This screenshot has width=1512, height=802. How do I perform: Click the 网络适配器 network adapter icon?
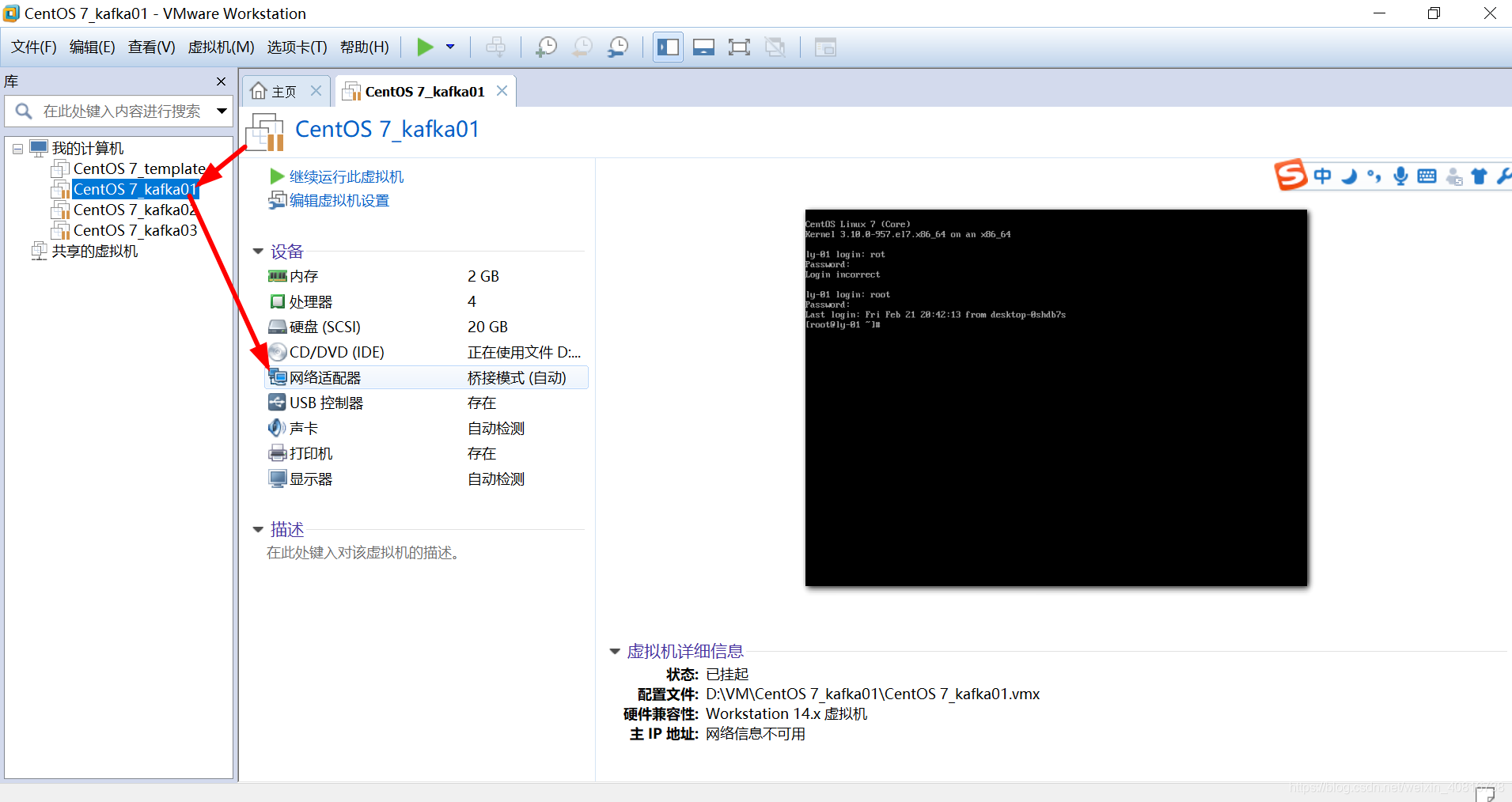277,377
